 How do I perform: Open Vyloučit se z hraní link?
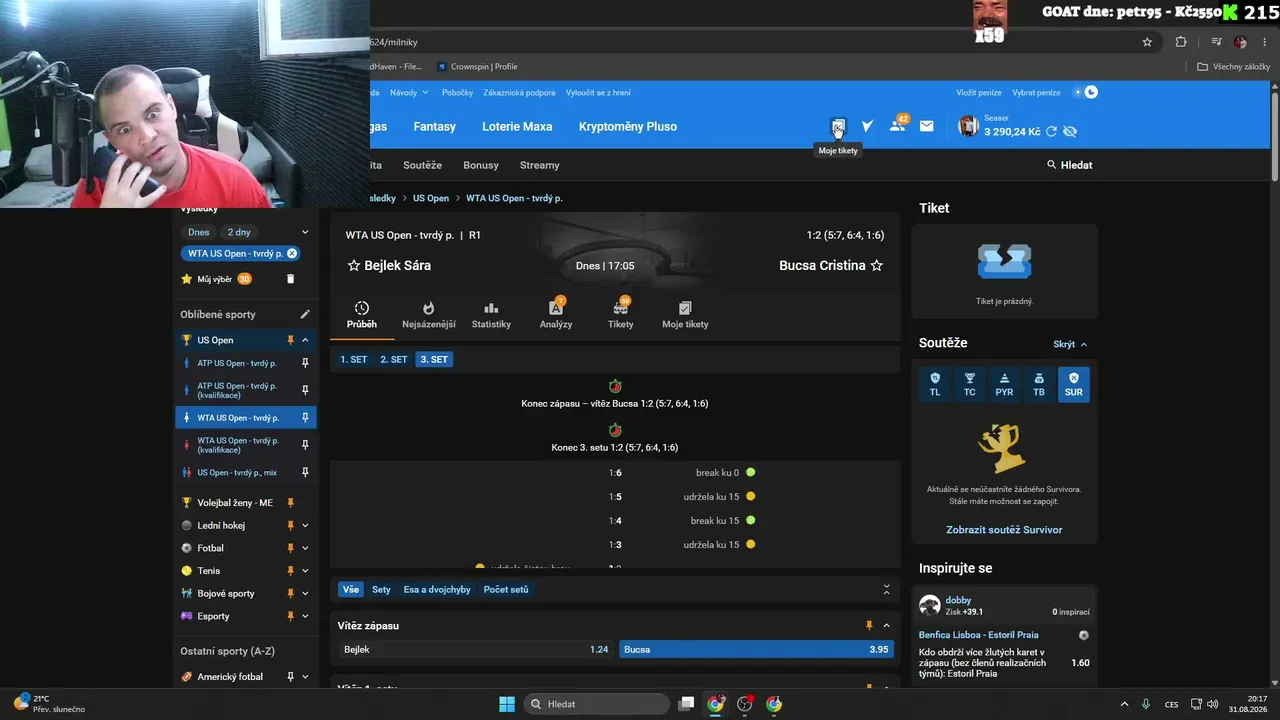(x=598, y=93)
